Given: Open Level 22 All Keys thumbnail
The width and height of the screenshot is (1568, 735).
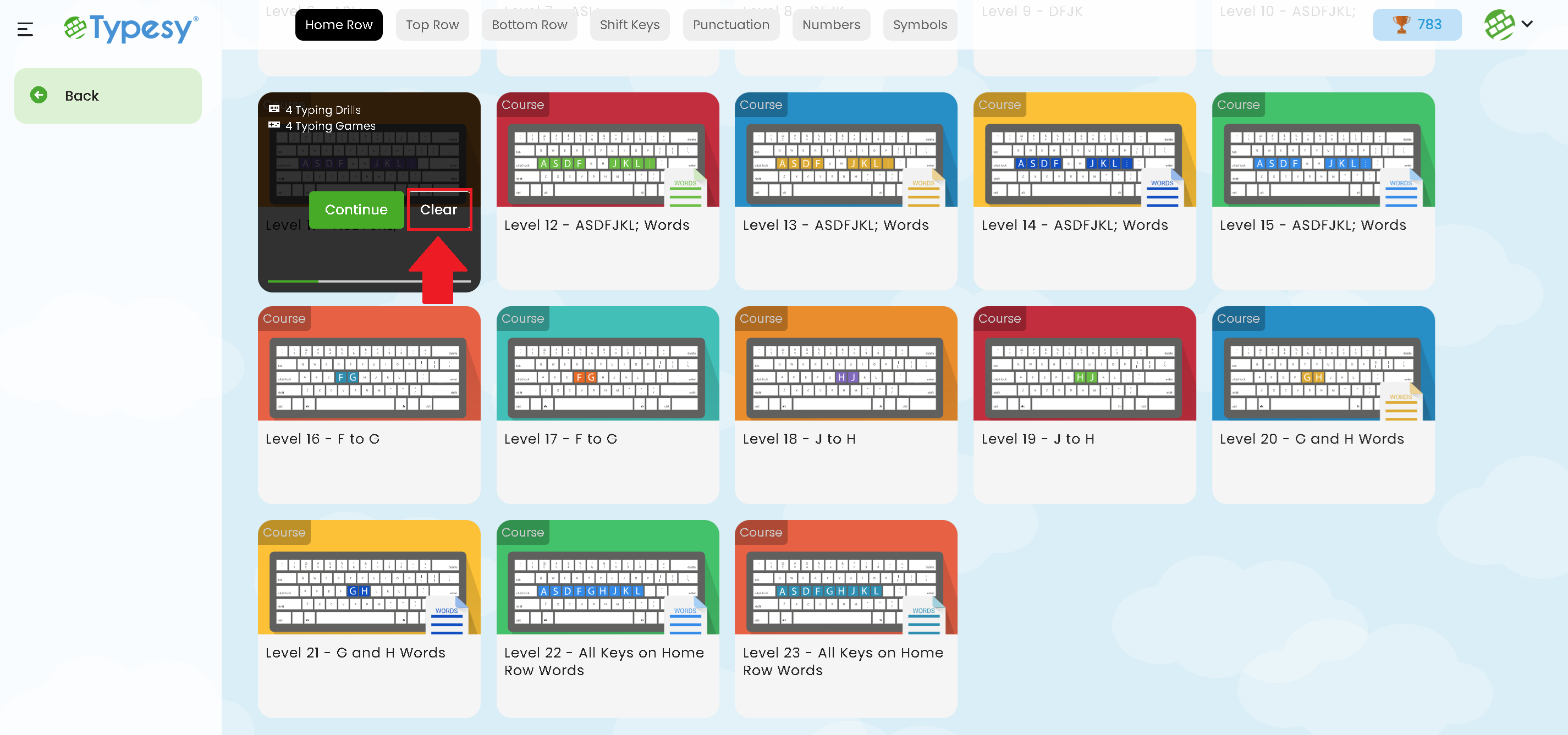Looking at the screenshot, I should 608,577.
